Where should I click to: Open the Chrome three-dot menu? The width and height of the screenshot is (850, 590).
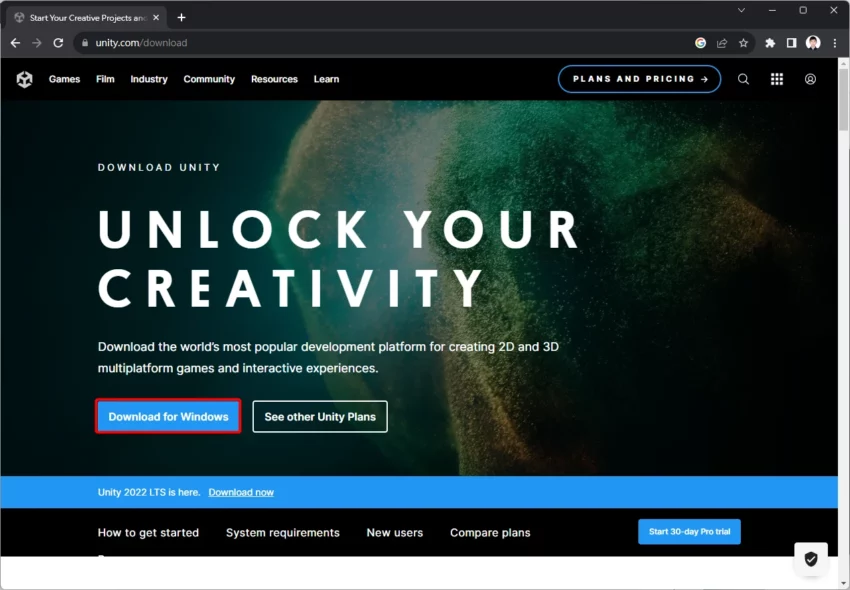click(x=835, y=43)
